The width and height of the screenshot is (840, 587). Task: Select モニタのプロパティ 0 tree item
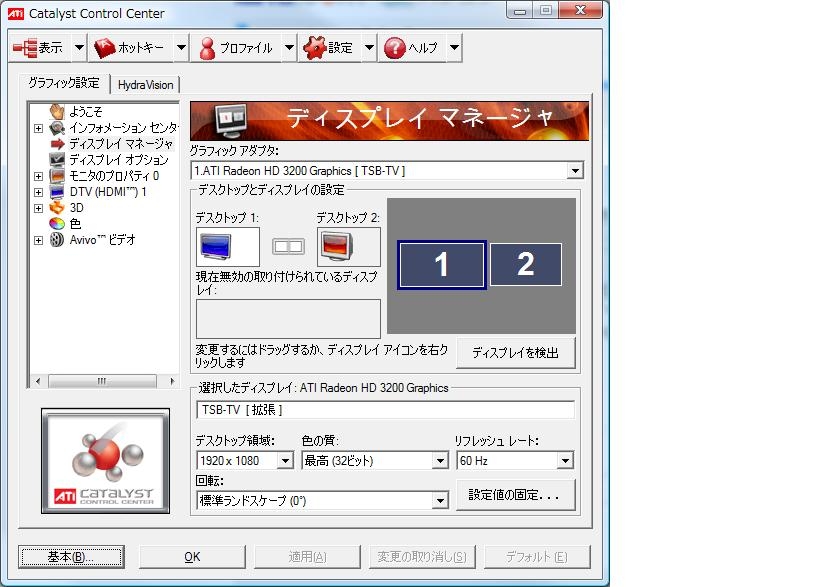(114, 176)
